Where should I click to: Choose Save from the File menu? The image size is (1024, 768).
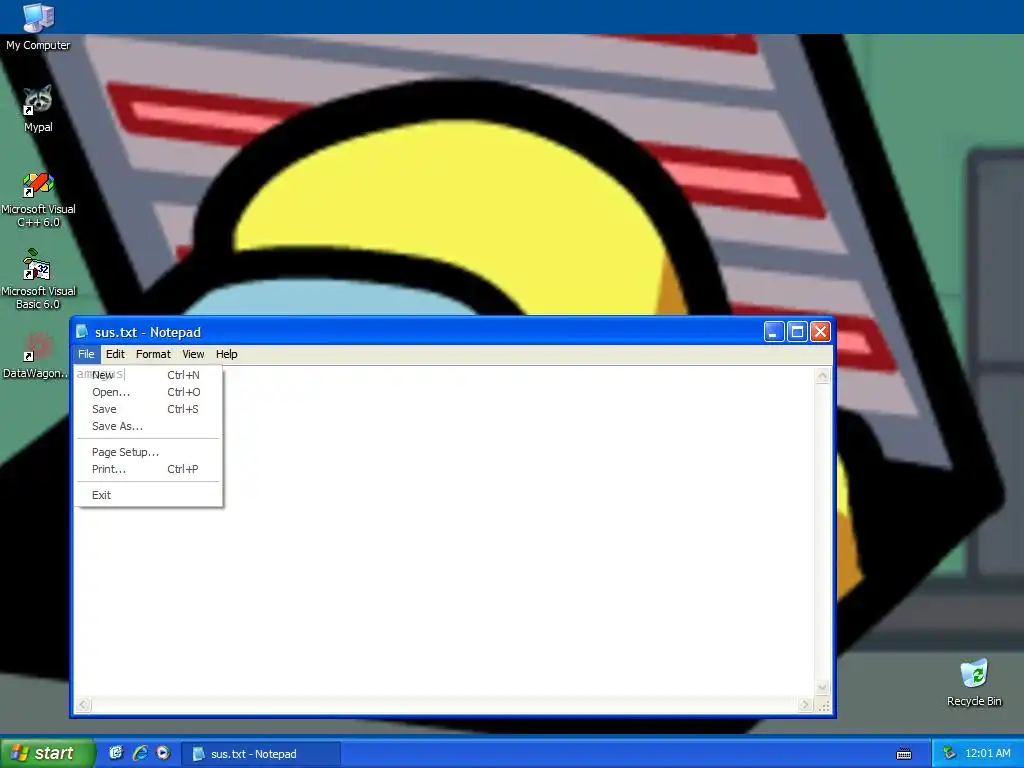pos(149,409)
